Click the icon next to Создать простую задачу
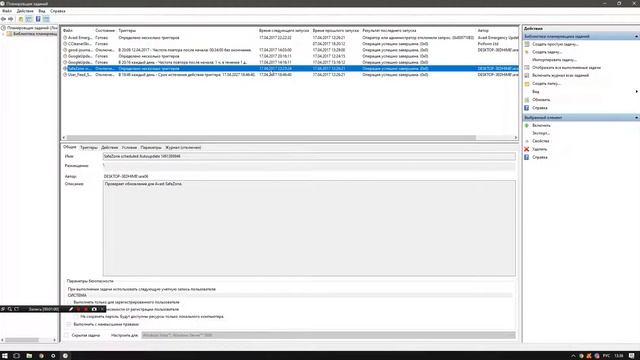640x360 pixels. pyautogui.click(x=527, y=44)
